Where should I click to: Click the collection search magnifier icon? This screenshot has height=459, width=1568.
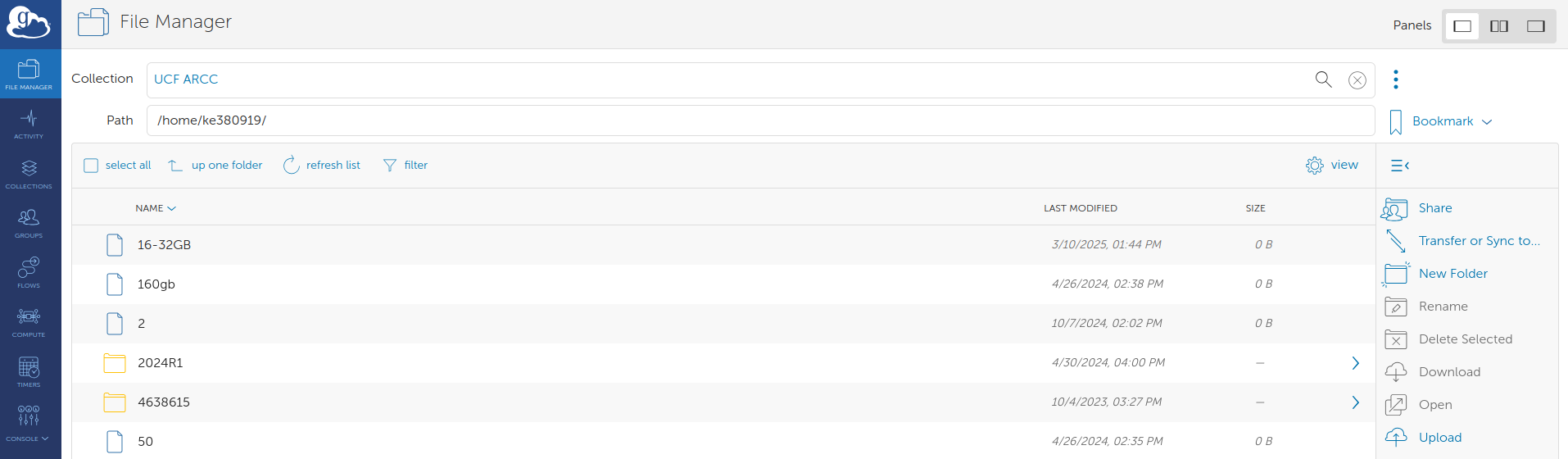tap(1323, 80)
